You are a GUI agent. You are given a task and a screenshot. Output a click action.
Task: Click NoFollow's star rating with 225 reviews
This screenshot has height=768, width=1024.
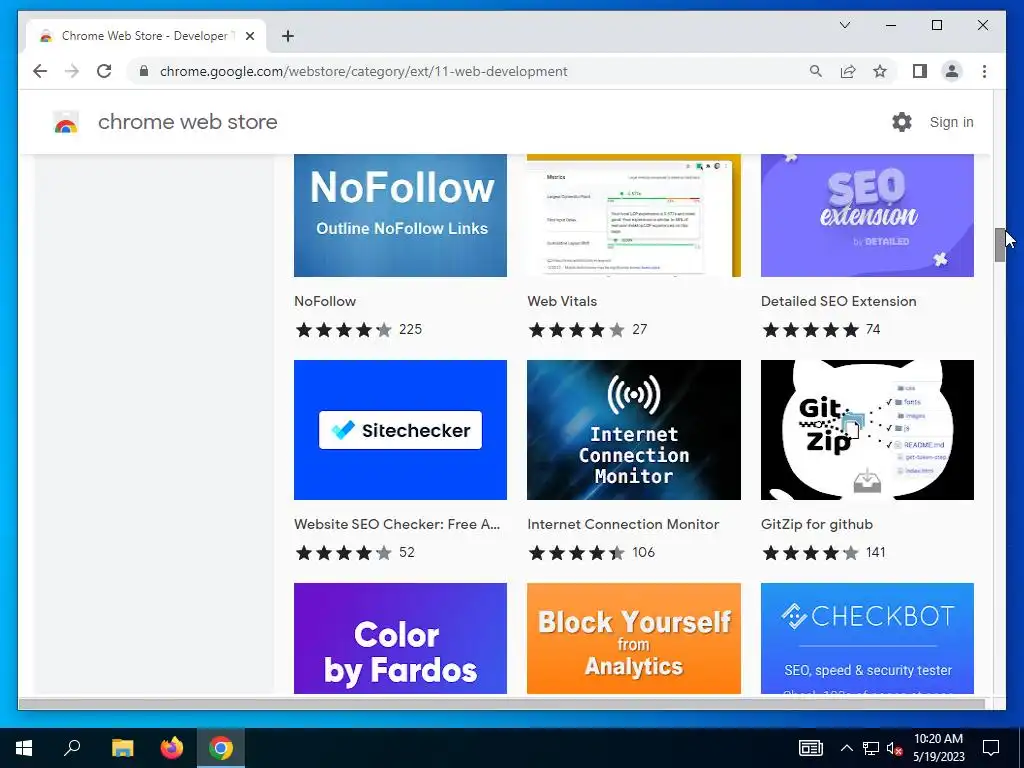(x=358, y=330)
